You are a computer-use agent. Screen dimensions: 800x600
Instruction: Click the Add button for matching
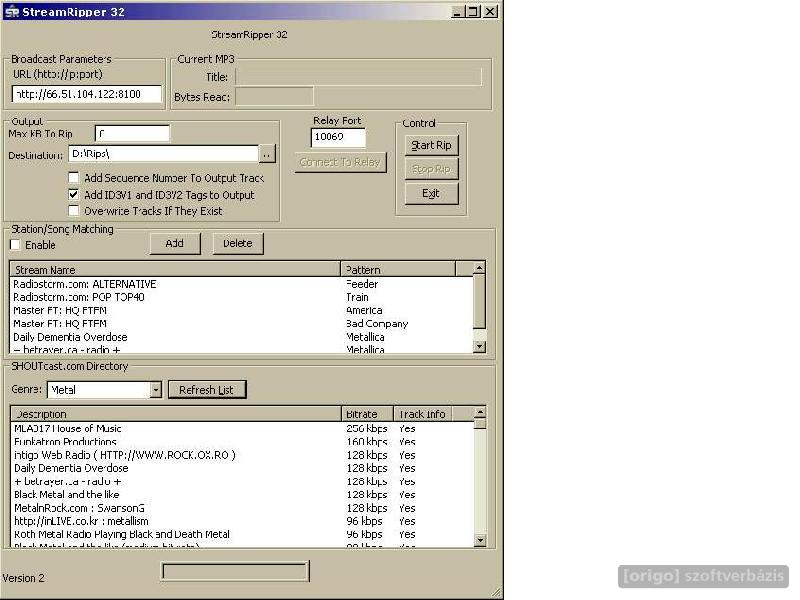(174, 243)
